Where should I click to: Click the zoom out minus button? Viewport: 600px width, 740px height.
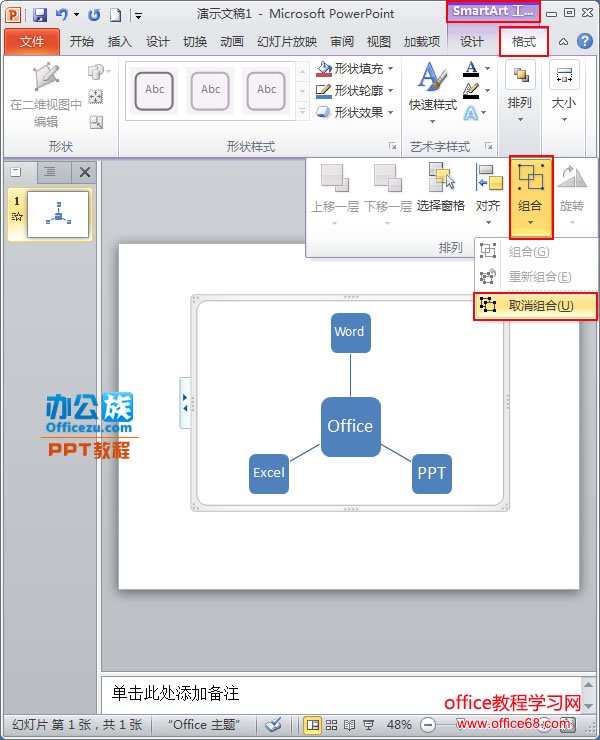coord(427,724)
